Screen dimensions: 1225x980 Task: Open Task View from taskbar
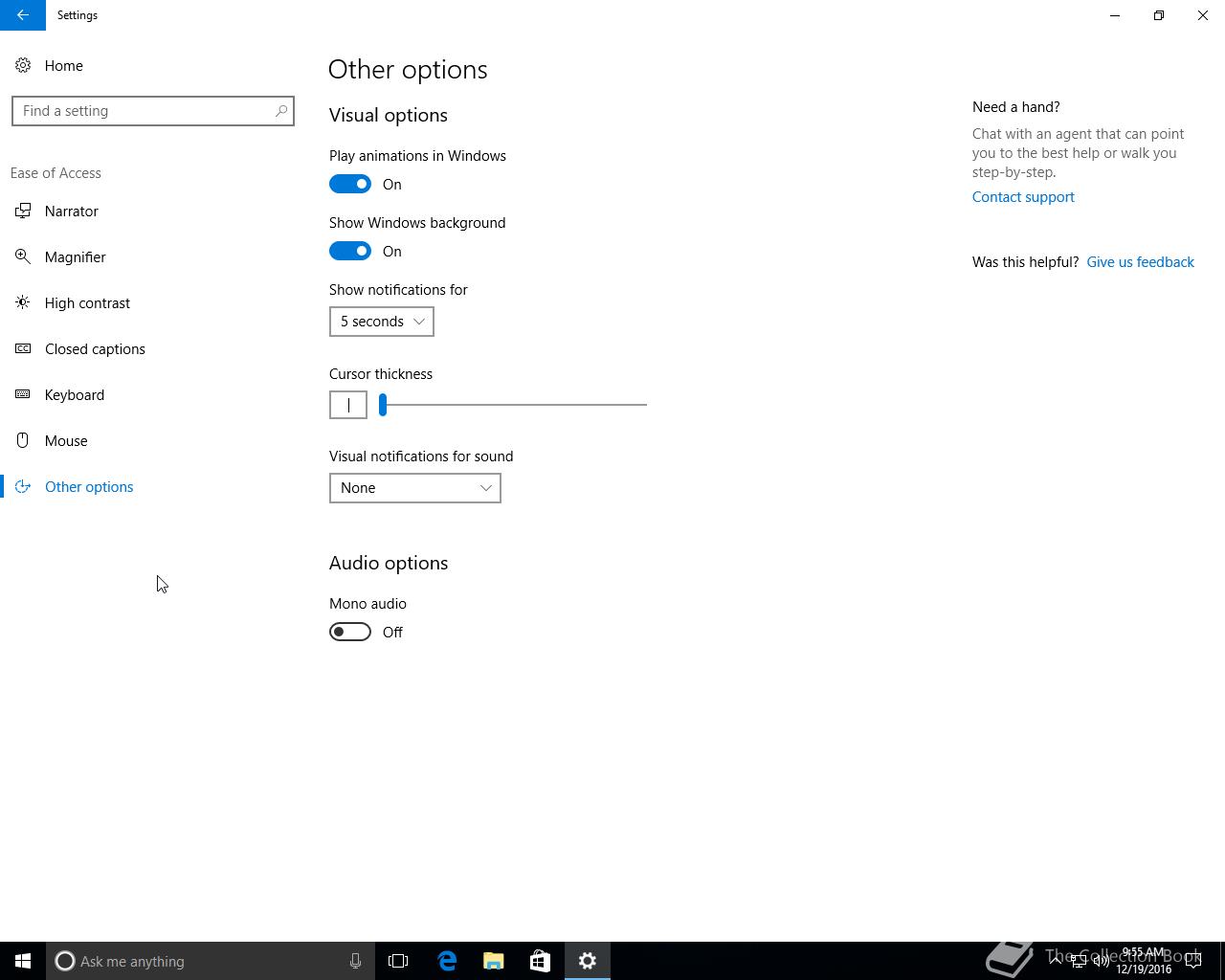click(398, 961)
